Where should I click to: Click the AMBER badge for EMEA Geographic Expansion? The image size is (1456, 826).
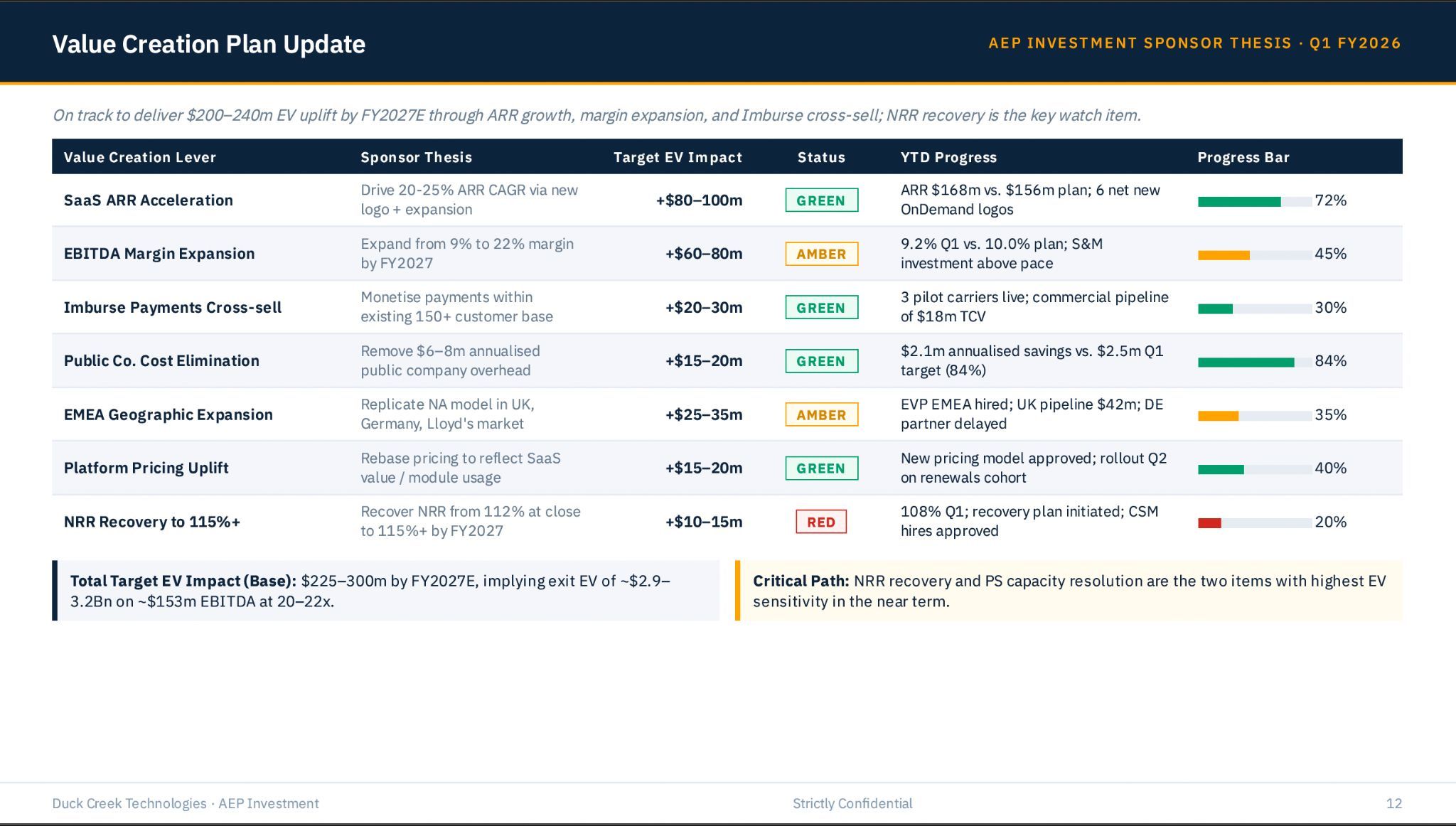[821, 414]
